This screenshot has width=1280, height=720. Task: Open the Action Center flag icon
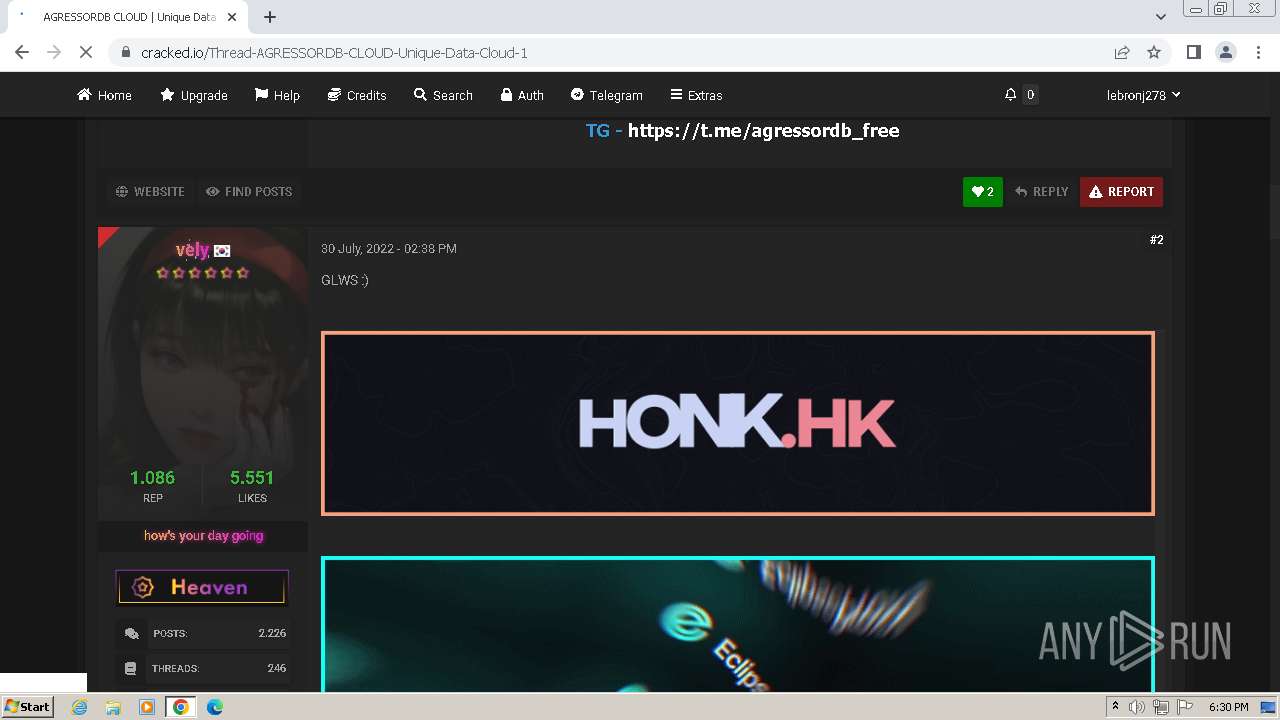click(1184, 707)
